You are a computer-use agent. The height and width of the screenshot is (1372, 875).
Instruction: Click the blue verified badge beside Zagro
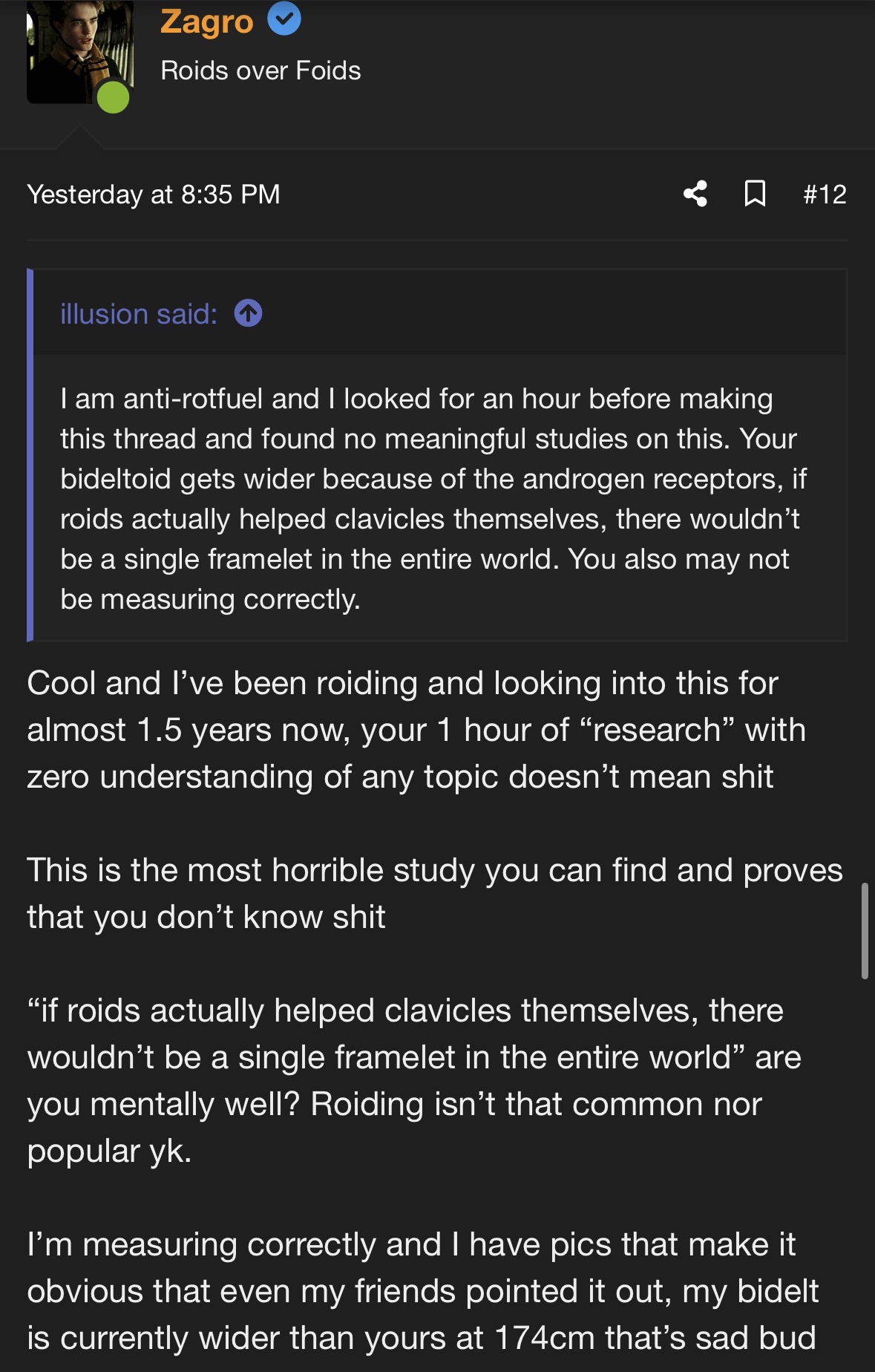tap(284, 19)
